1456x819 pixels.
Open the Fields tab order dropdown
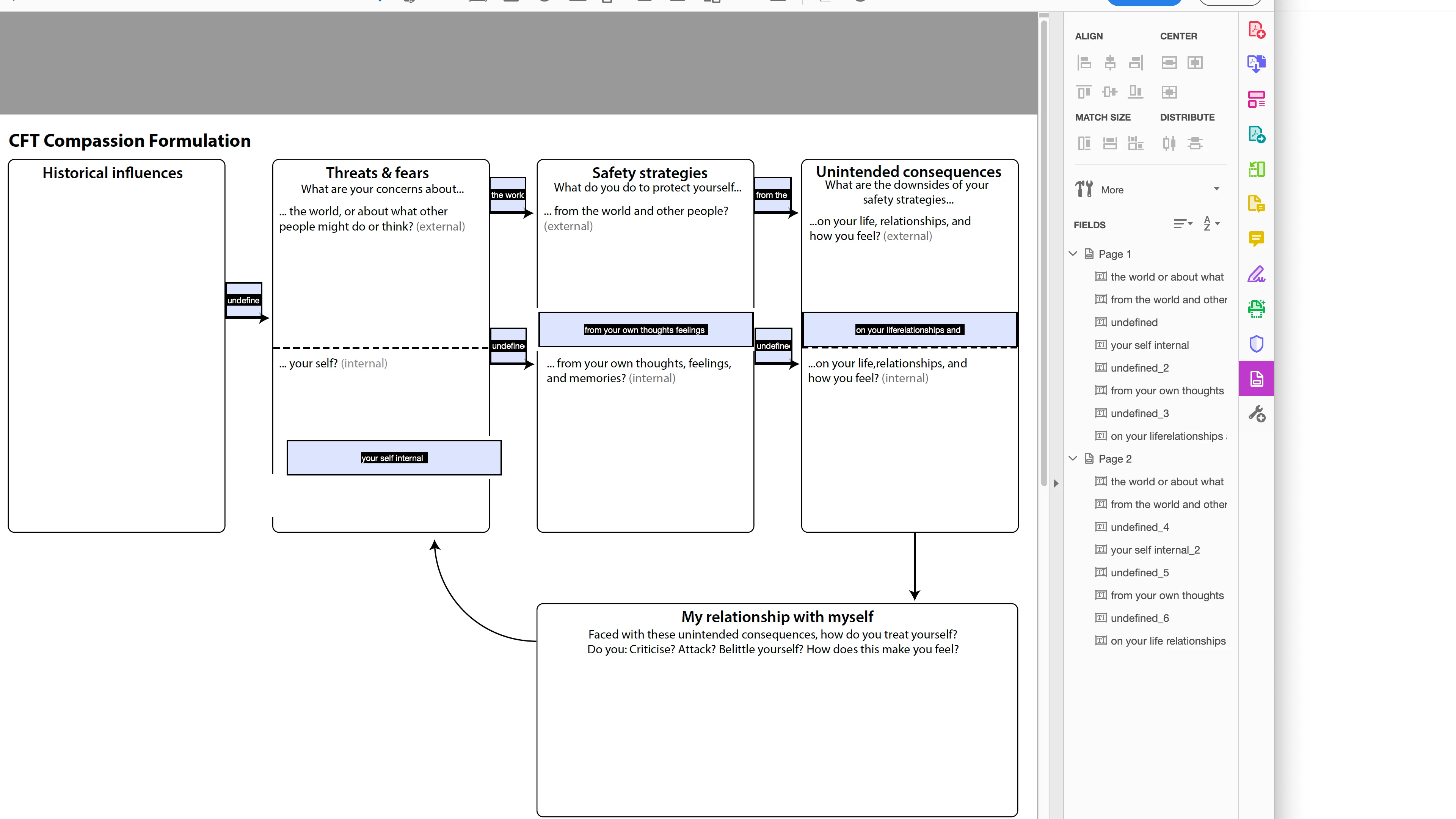pyautogui.click(x=1183, y=224)
